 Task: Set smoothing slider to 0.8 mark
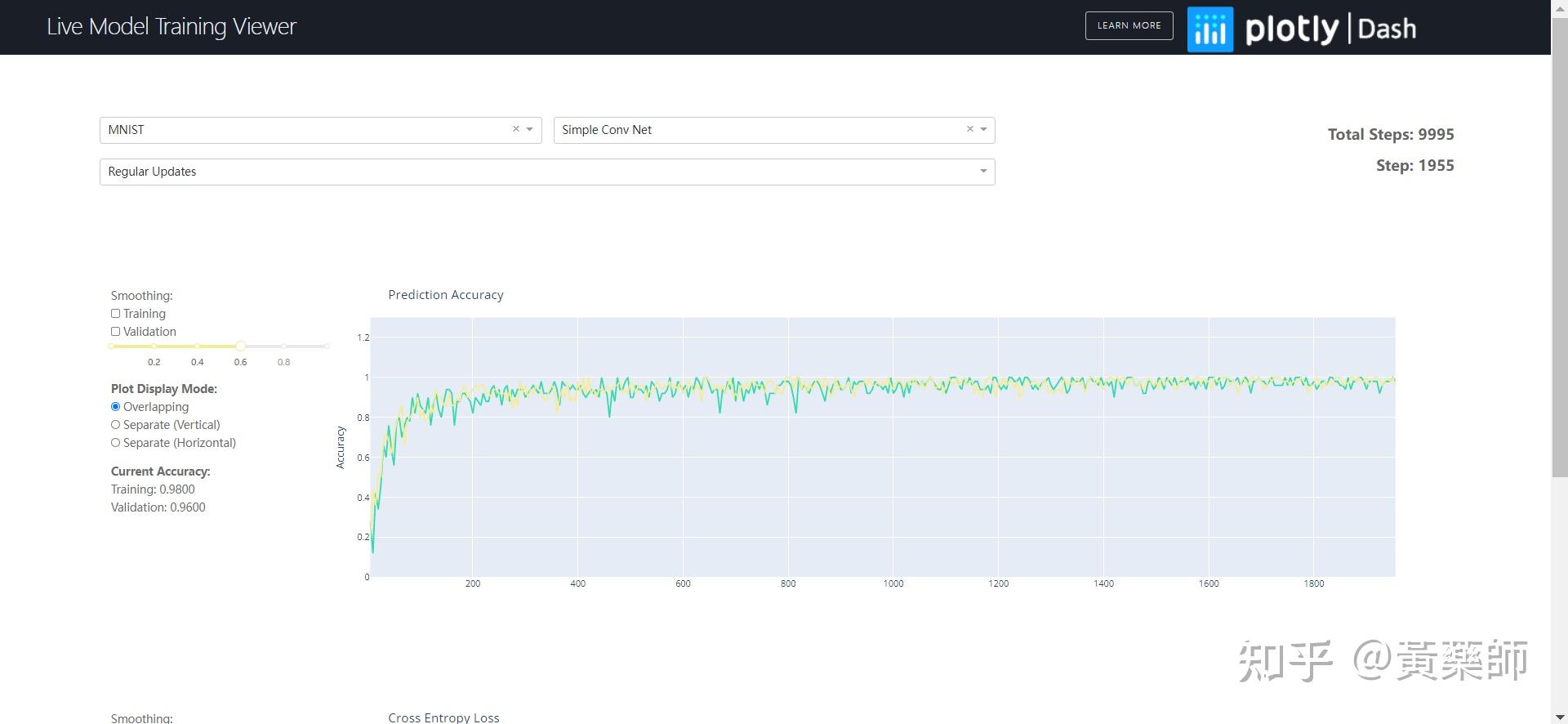tap(283, 346)
